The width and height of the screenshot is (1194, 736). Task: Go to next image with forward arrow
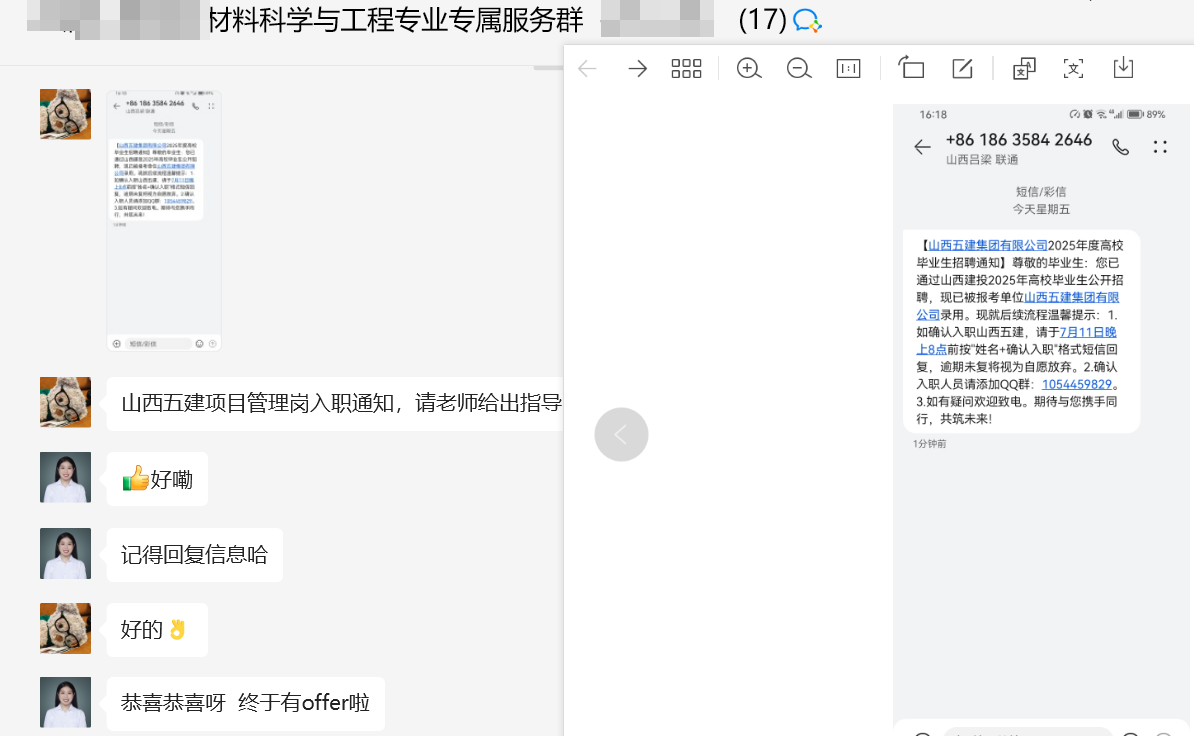[637, 68]
